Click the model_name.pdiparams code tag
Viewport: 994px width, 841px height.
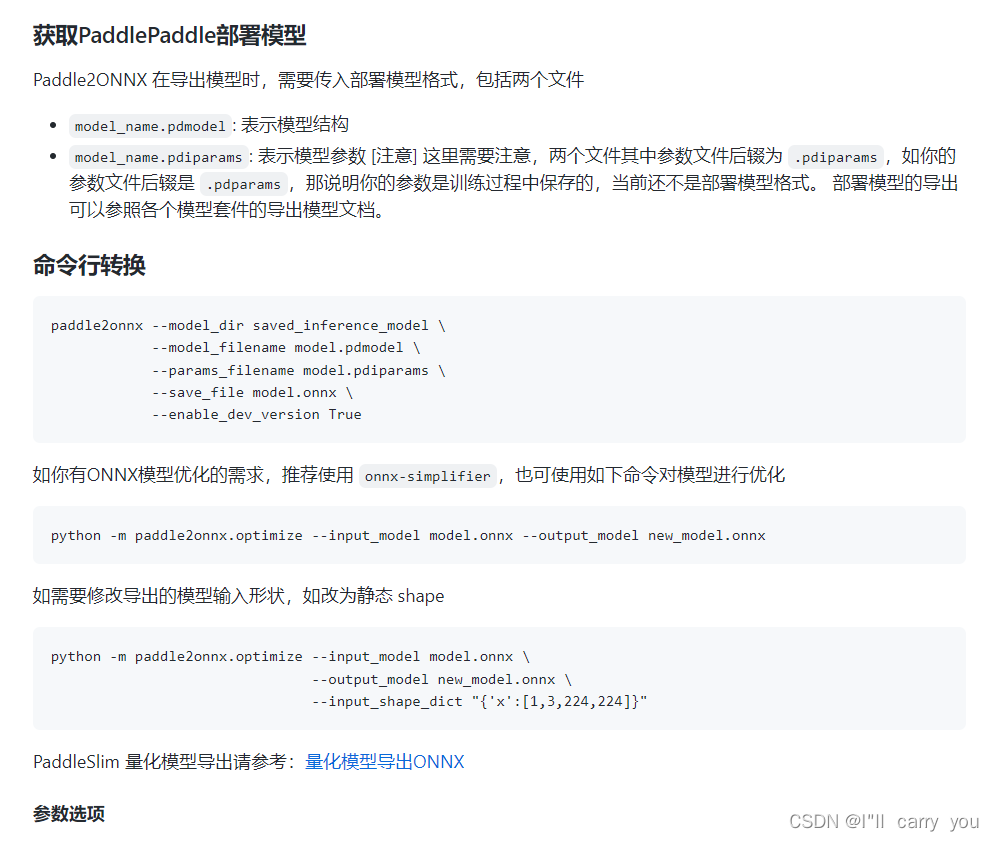point(157,156)
